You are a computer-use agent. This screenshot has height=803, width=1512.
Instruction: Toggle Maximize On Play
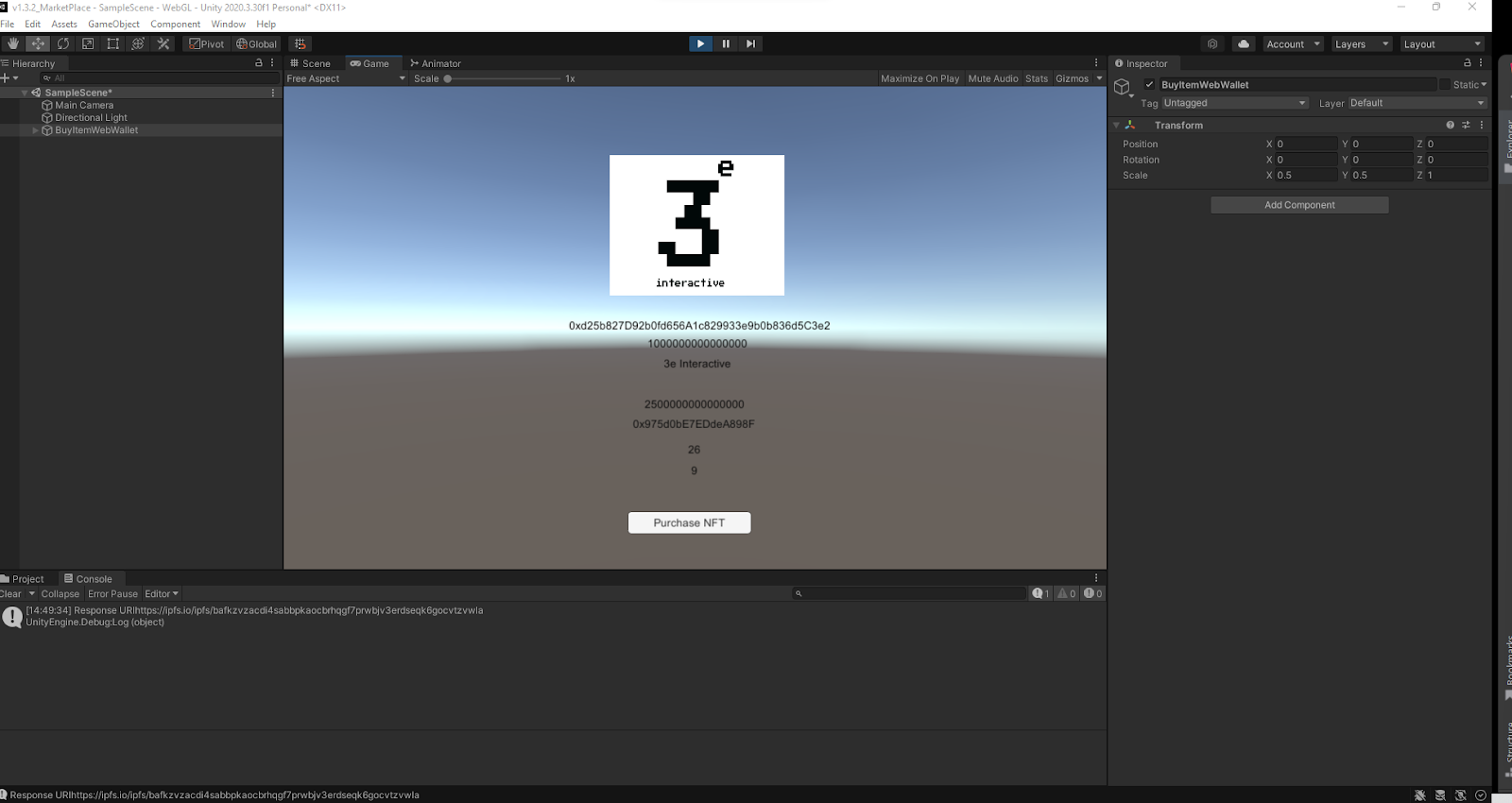pos(919,78)
